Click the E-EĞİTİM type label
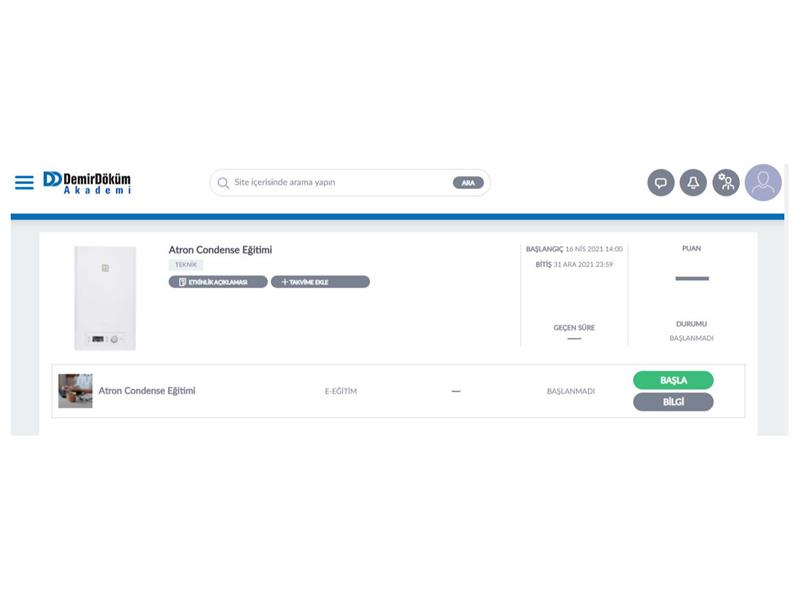The width and height of the screenshot is (800, 600). coord(340,391)
